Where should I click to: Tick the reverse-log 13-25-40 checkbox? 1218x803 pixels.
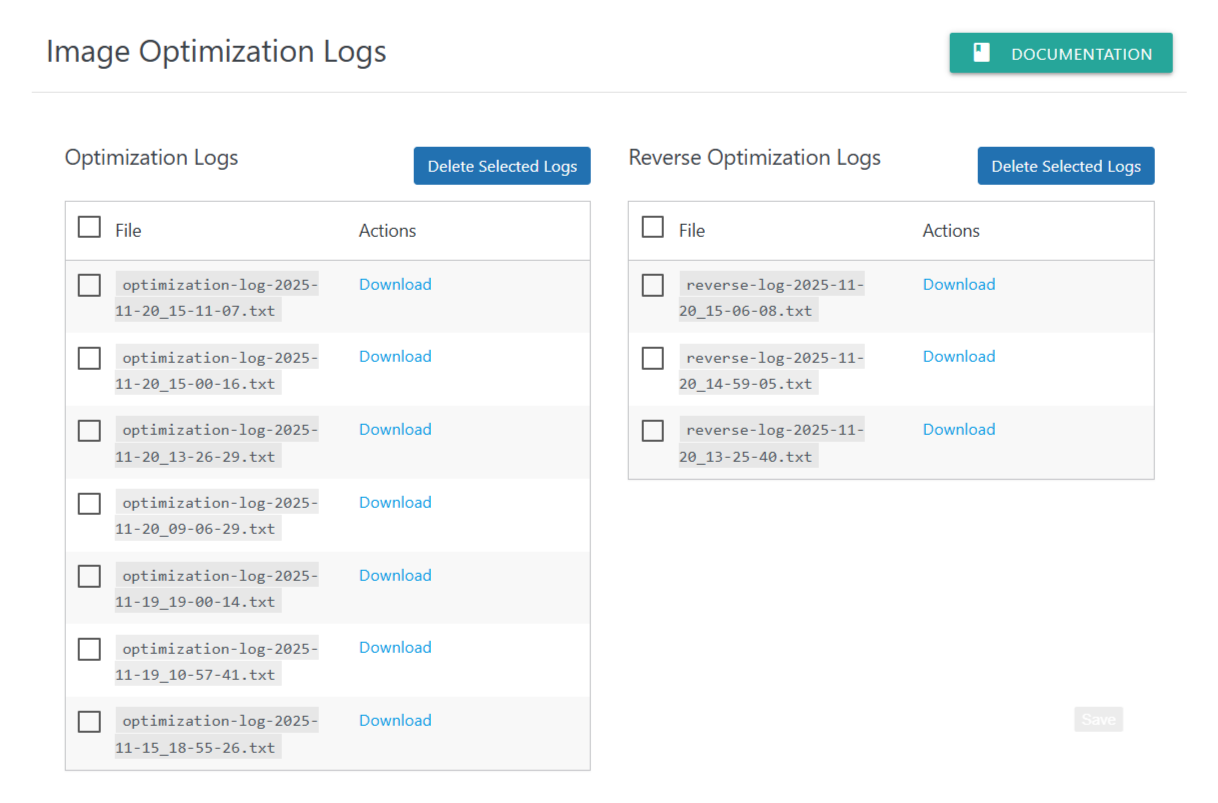653,431
